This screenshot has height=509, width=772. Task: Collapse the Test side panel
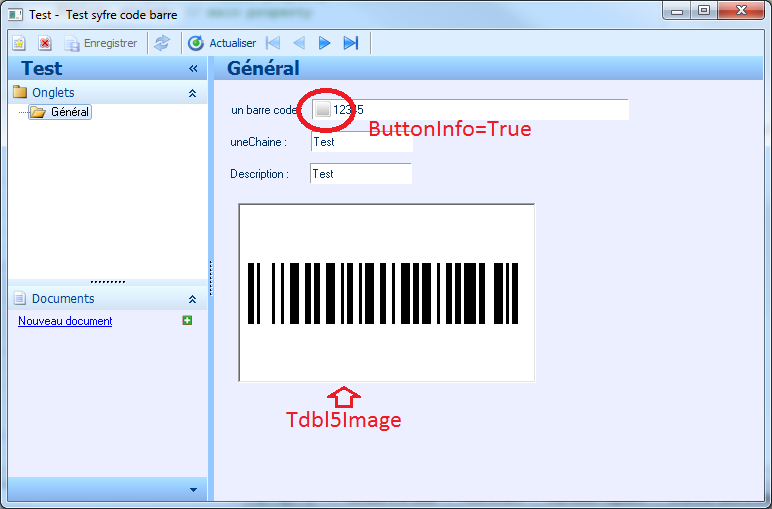click(193, 68)
